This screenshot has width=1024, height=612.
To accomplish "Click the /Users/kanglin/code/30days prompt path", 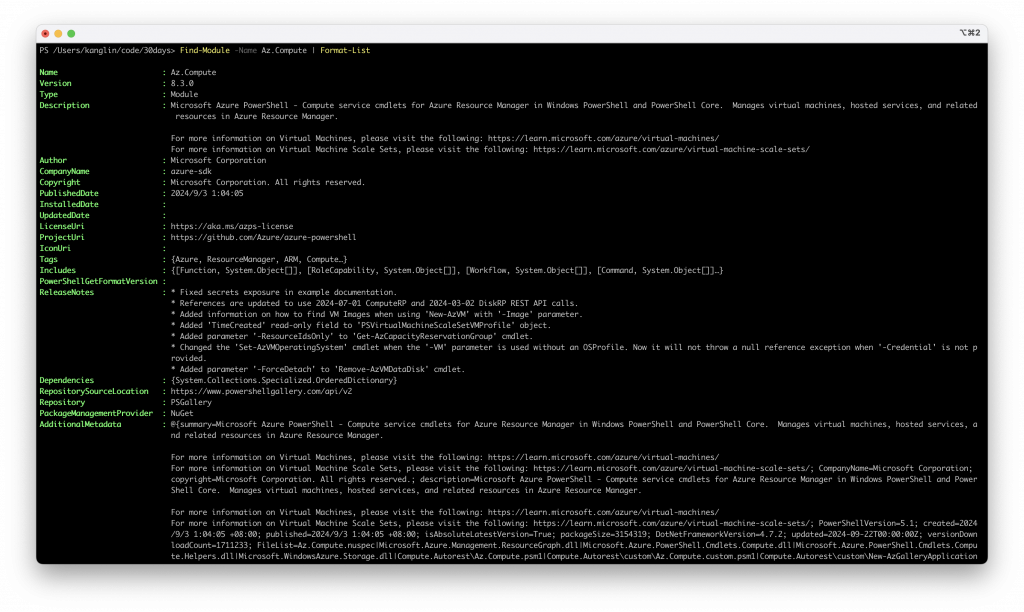I will [112, 50].
